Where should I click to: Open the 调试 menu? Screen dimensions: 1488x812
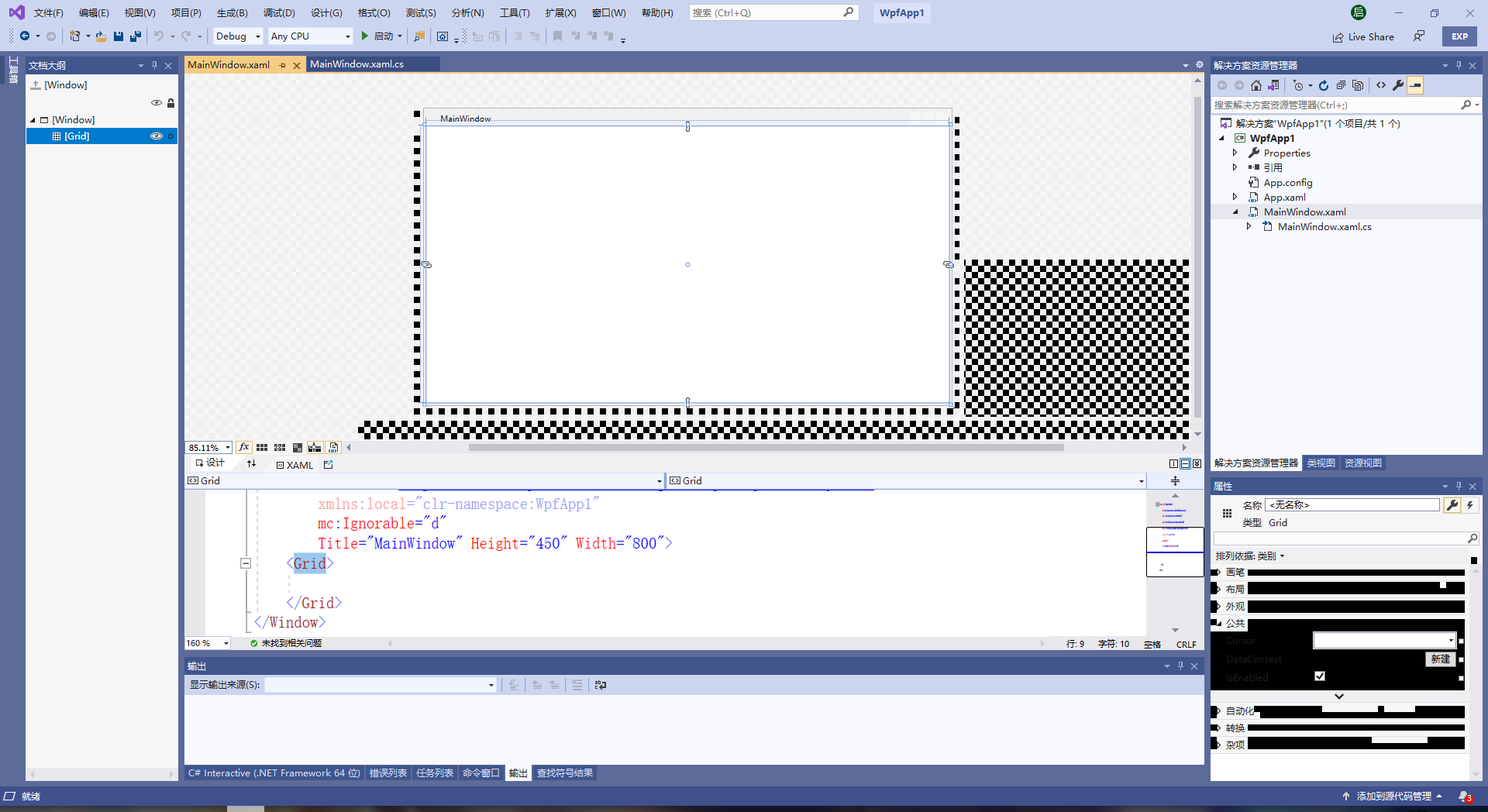point(279,12)
